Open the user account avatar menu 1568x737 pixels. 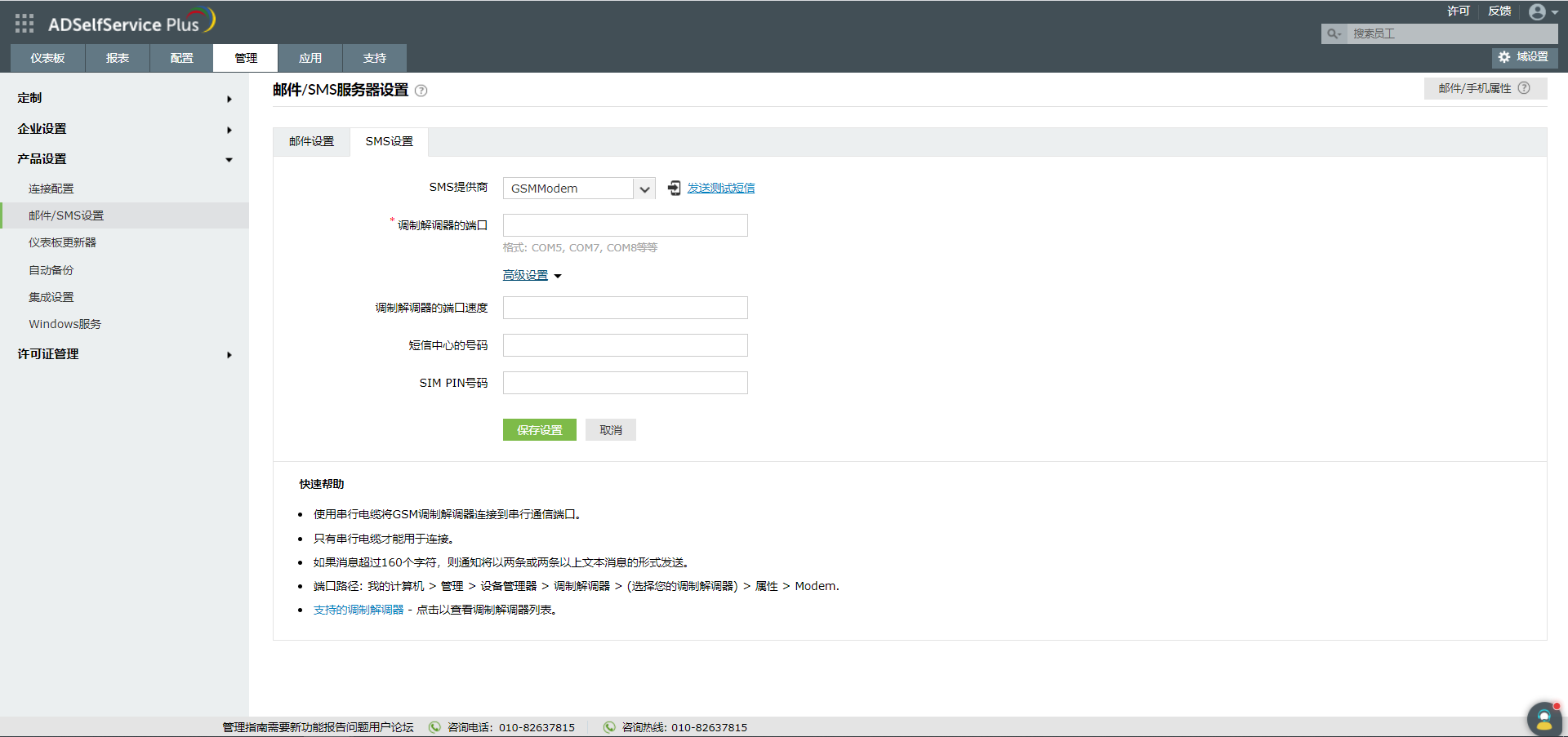(x=1537, y=11)
